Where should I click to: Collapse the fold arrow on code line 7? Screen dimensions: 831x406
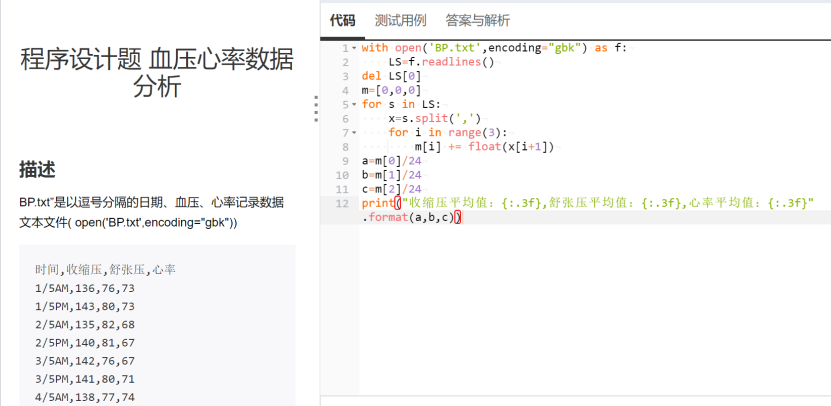[x=354, y=133]
